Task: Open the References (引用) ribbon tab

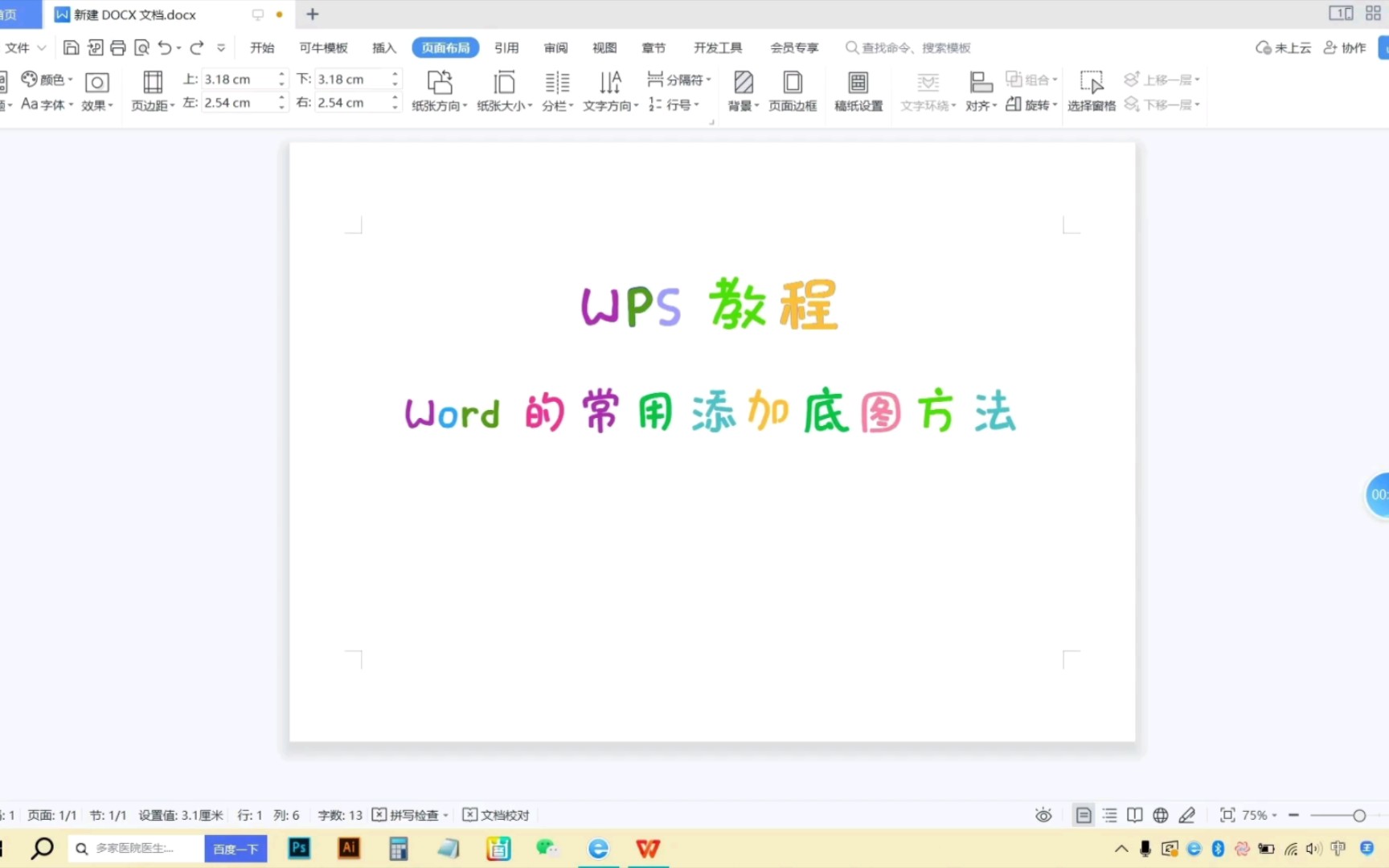Action: point(506,47)
